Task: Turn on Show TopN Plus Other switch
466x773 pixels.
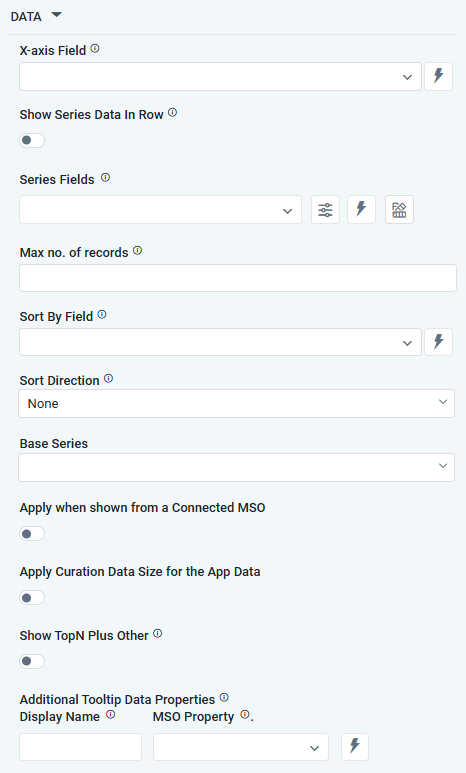Action: click(x=32, y=662)
